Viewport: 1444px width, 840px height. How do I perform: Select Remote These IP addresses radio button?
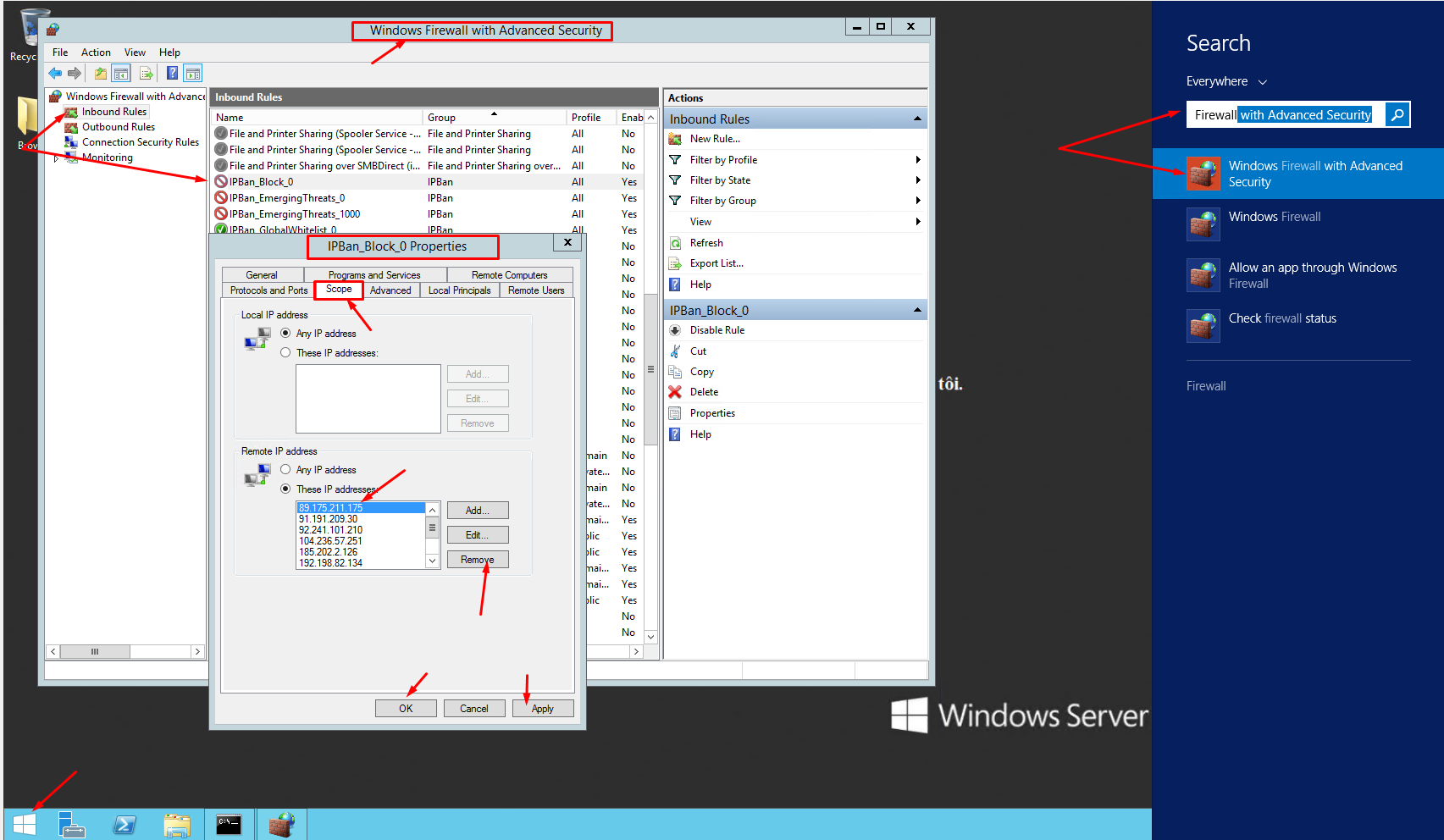285,489
